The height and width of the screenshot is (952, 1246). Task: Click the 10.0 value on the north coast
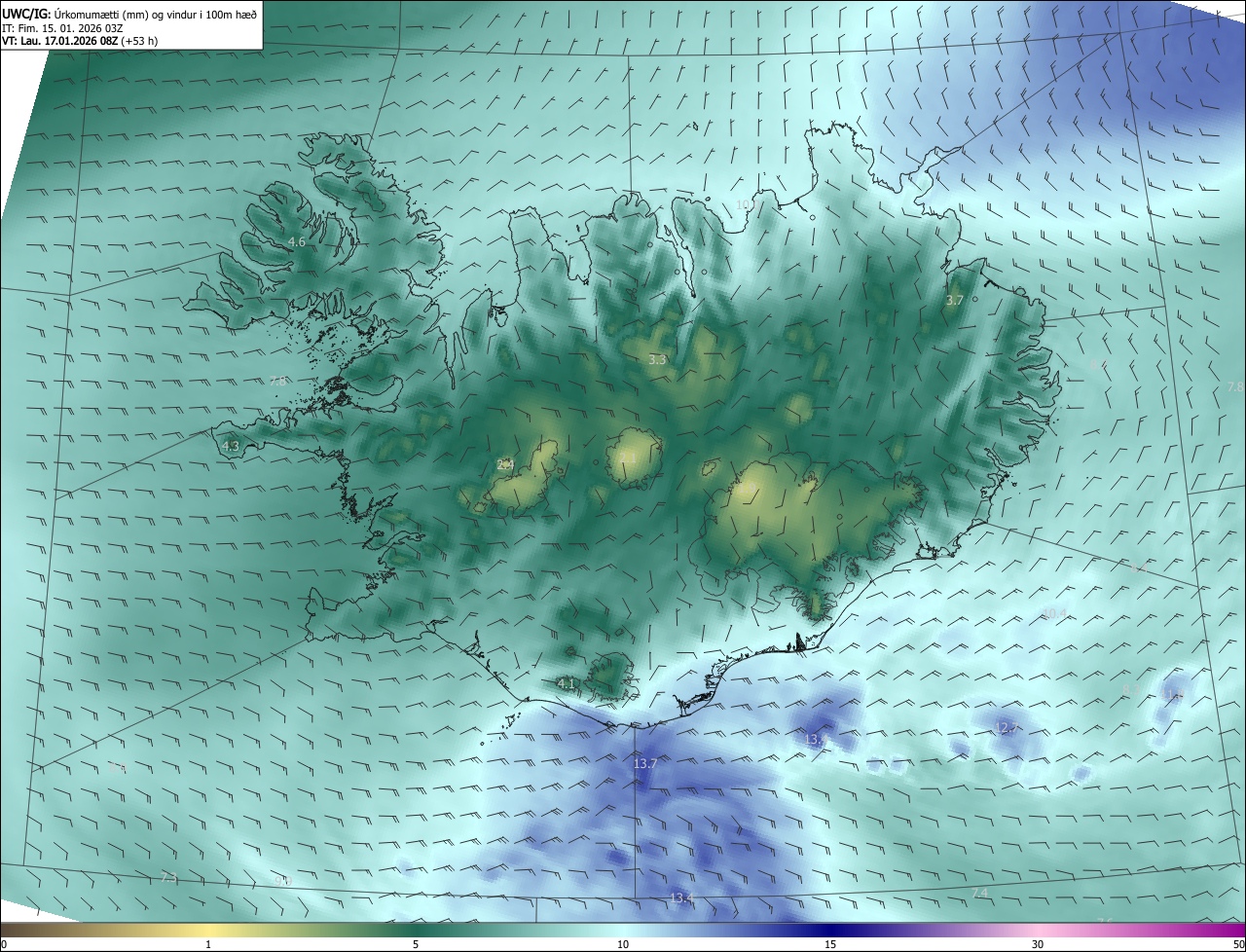[x=746, y=204]
